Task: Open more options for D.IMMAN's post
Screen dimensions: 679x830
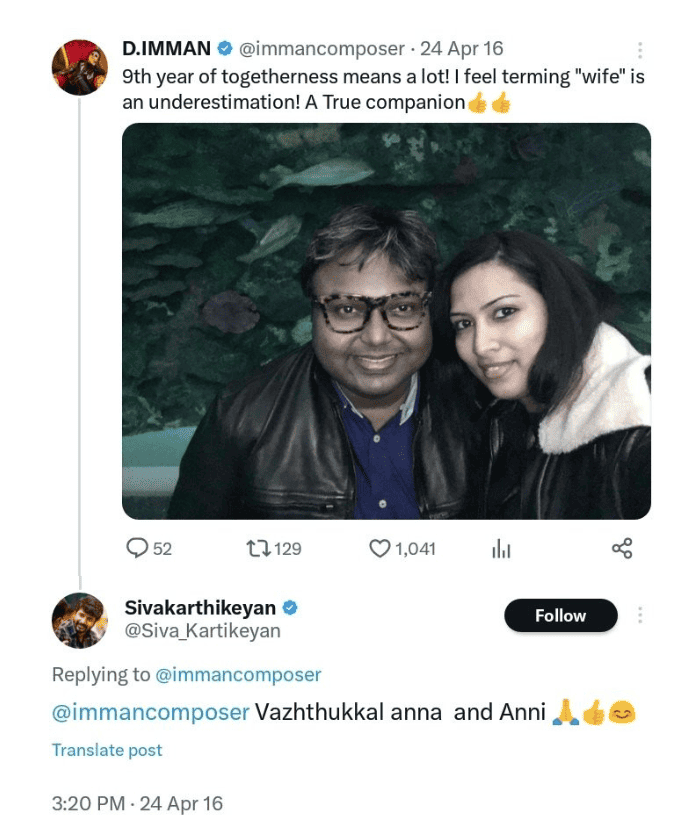Action: 640,50
